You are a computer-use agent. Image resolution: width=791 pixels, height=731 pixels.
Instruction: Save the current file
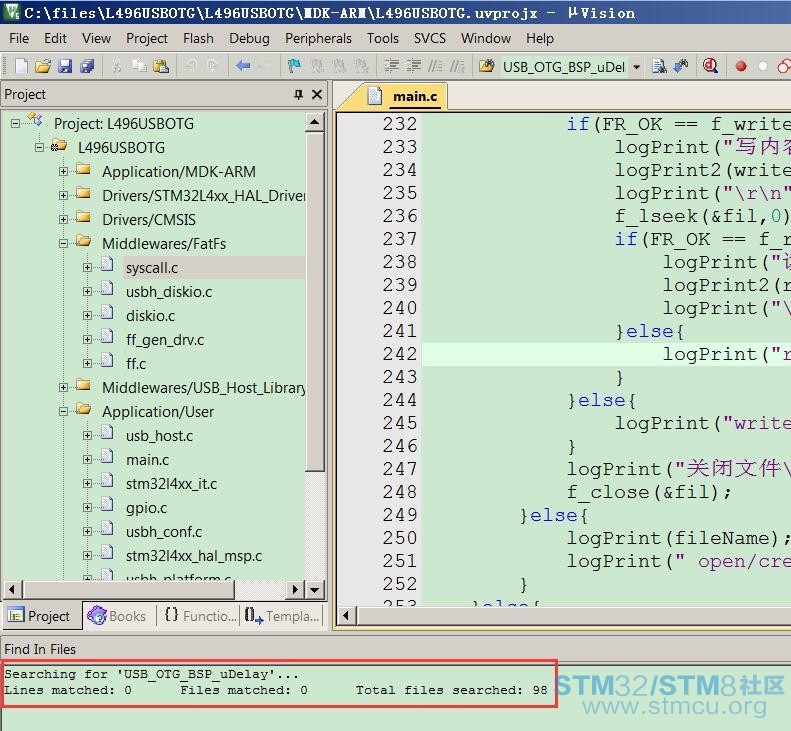pyautogui.click(x=65, y=66)
